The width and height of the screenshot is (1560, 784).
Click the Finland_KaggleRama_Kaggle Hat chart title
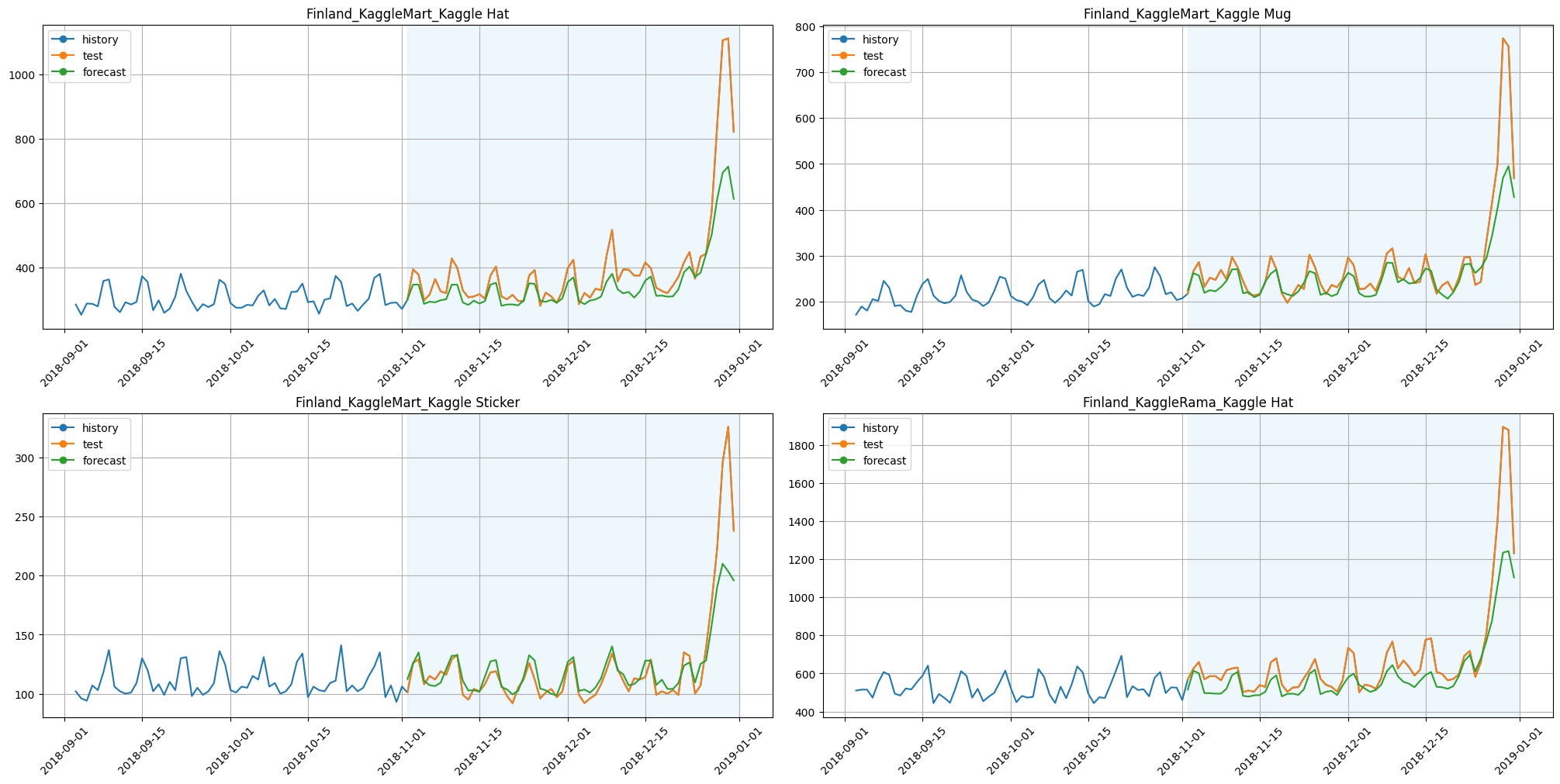1188,402
